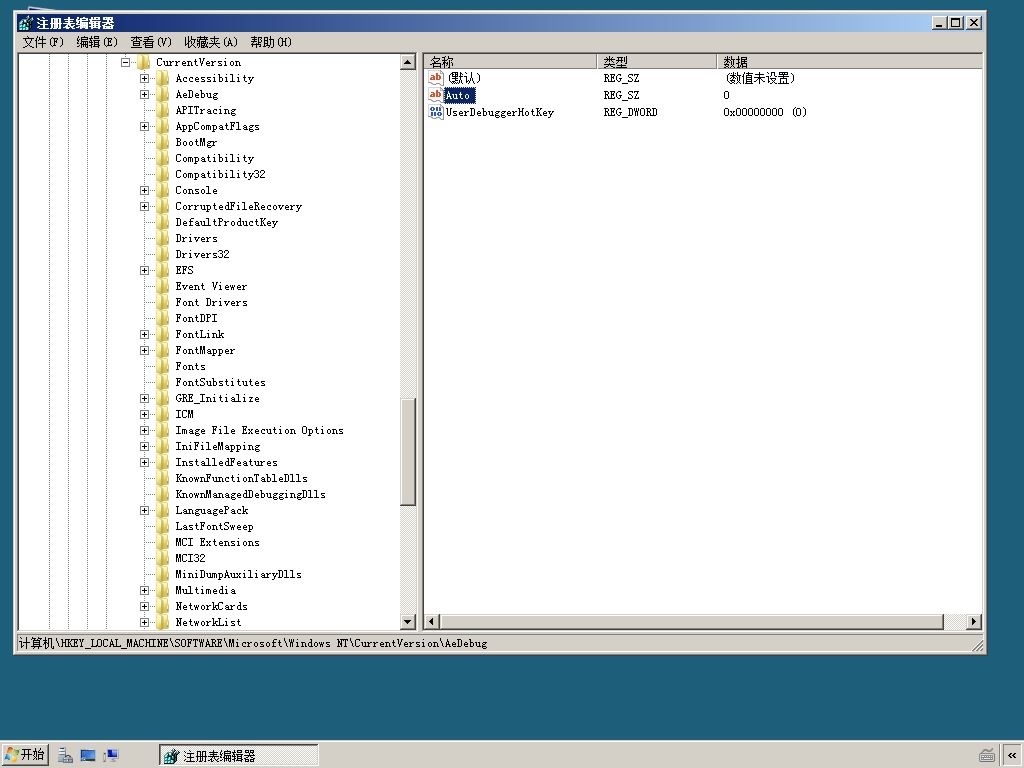1024x768 pixels.
Task: Click the CurrentVersion folder icon
Action: (x=144, y=63)
